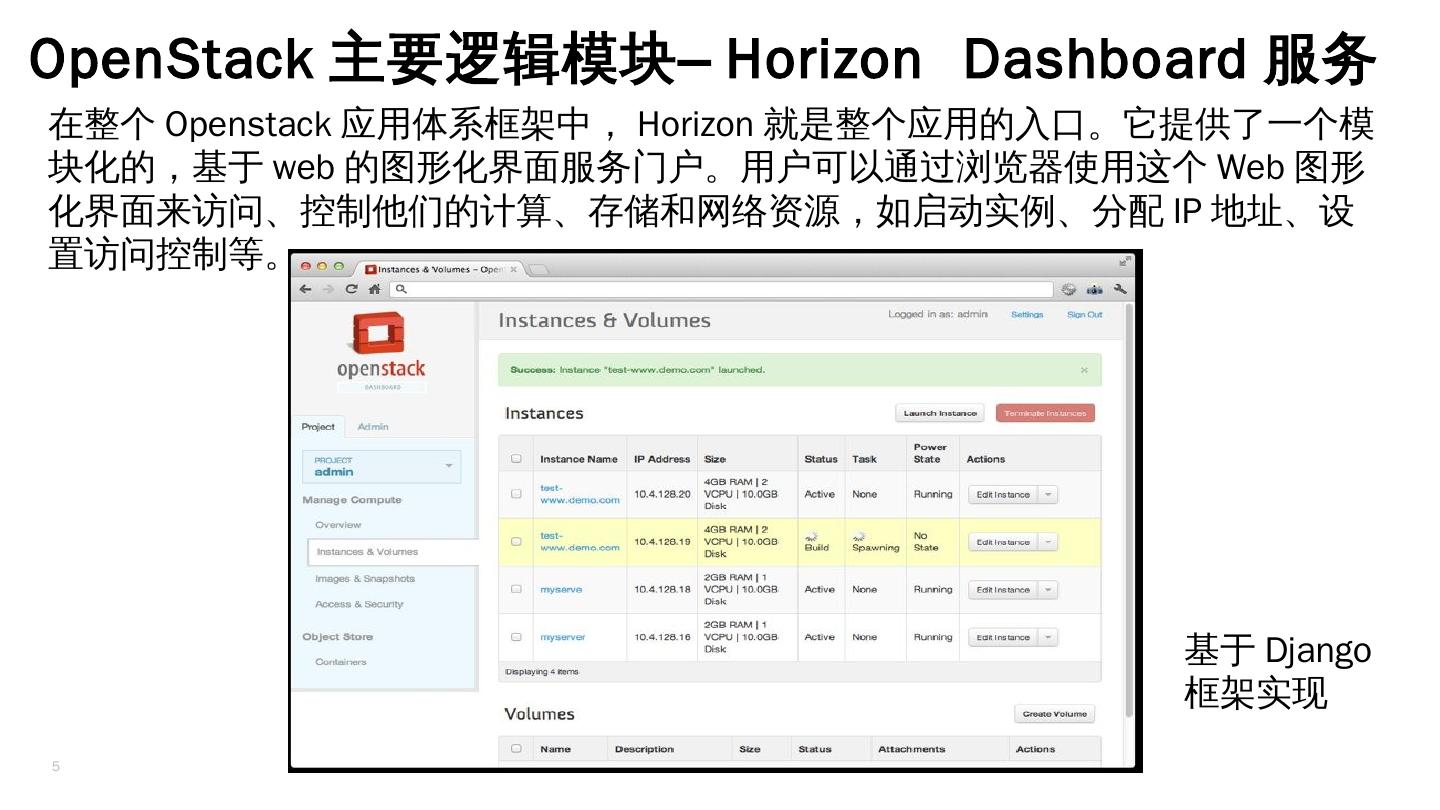Select all volumes with the Volumes header checkbox
The height and width of the screenshot is (810, 1440).
(516, 749)
